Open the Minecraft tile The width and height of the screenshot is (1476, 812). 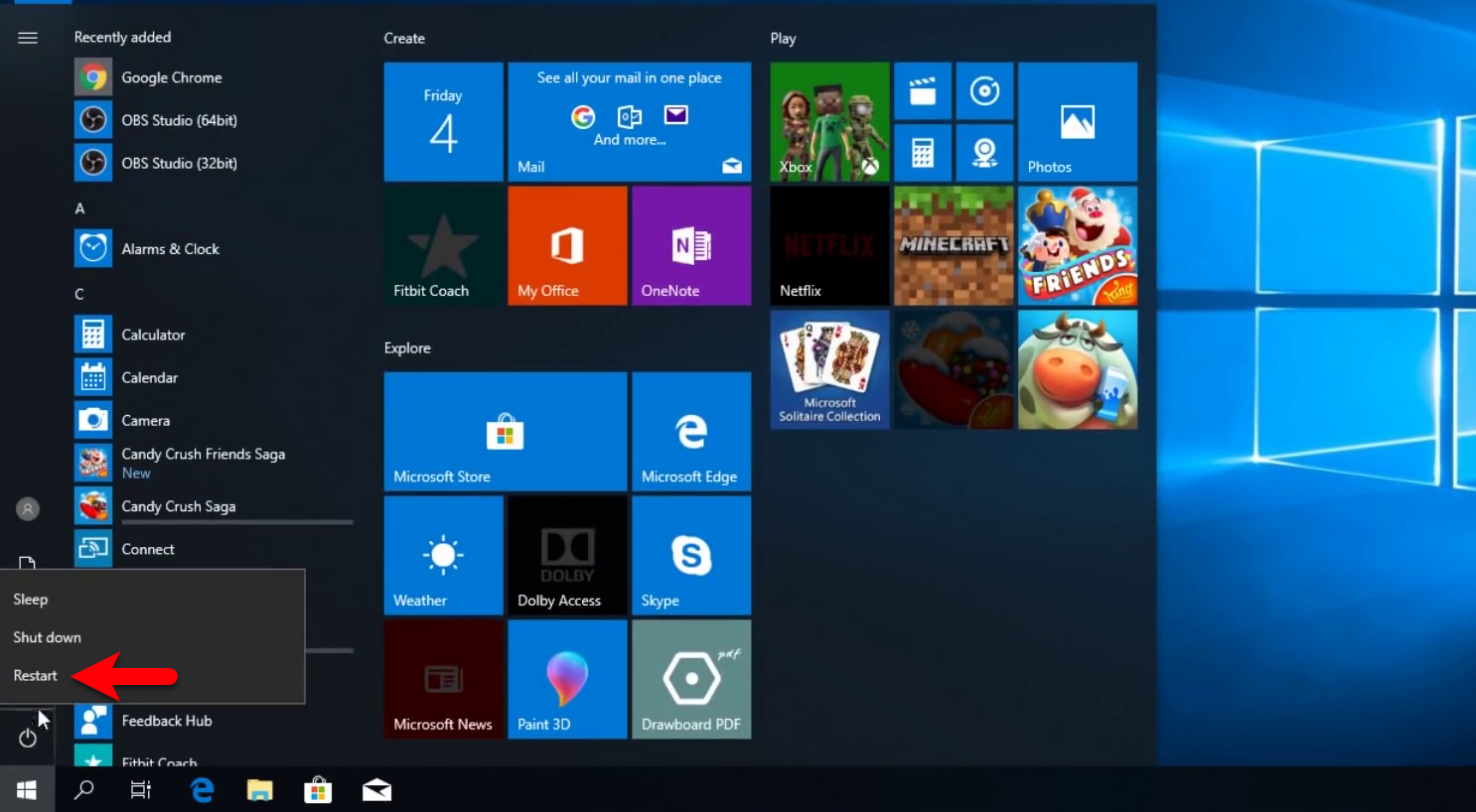[954, 246]
